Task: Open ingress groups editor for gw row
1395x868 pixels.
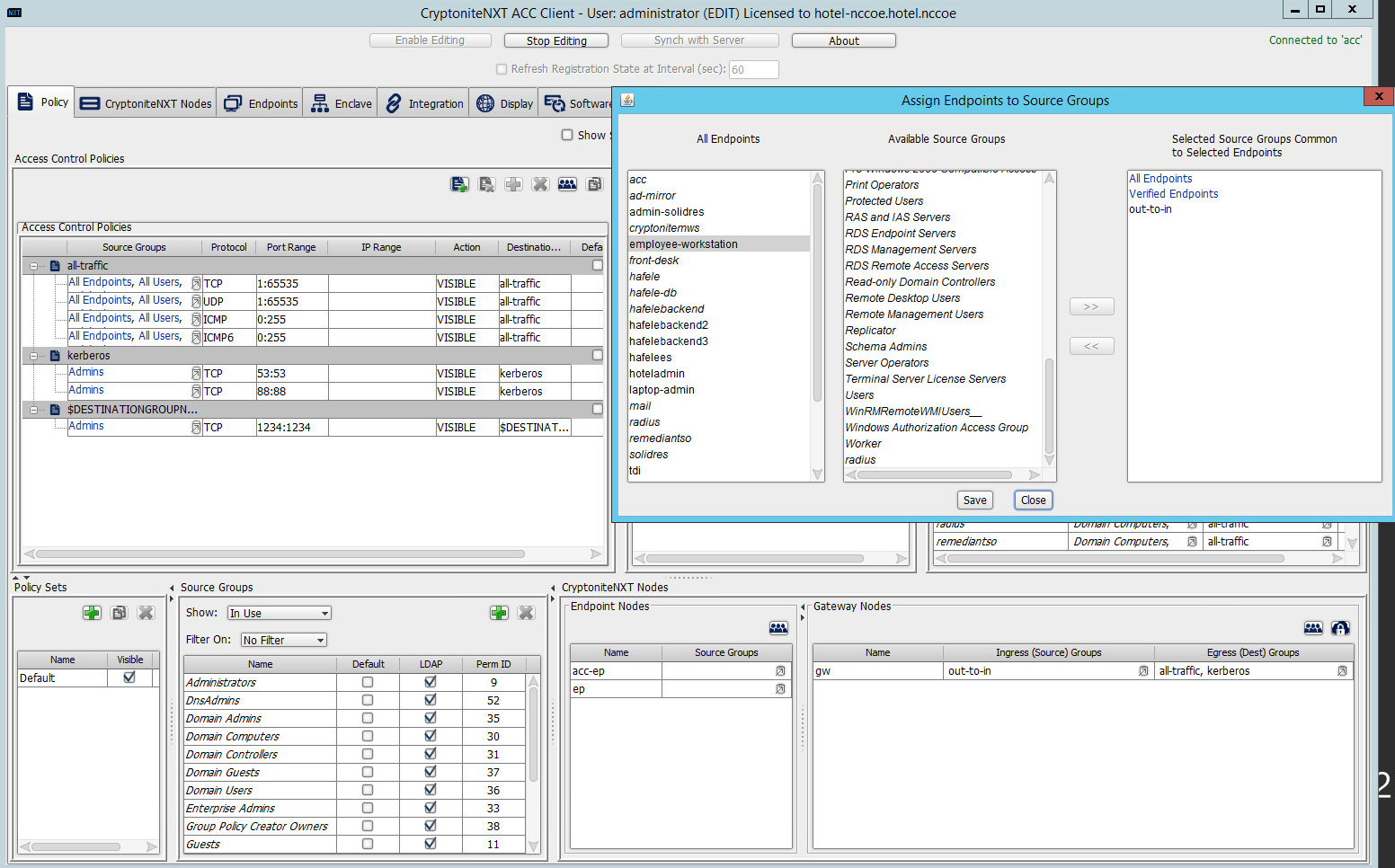Action: pos(1143,671)
